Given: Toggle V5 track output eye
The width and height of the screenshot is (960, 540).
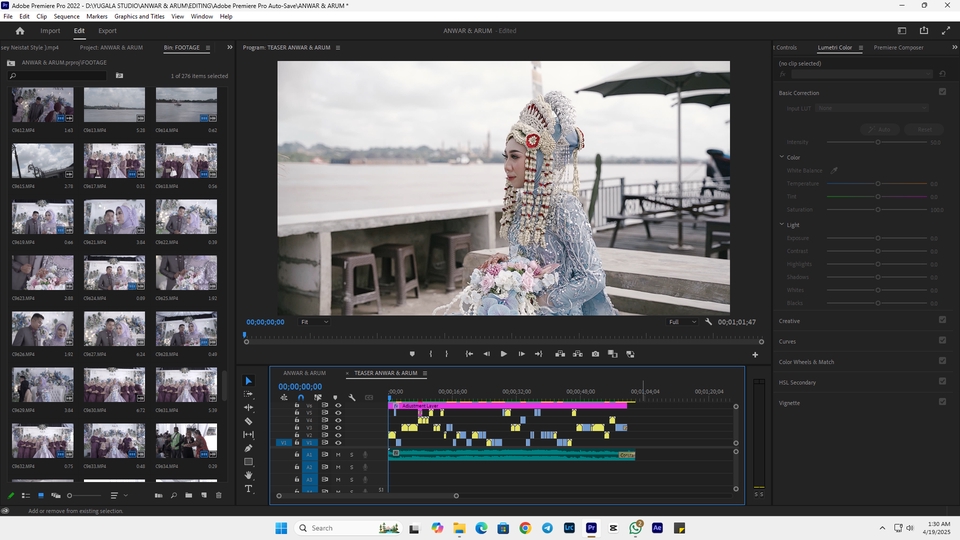Looking at the screenshot, I should tap(338, 413).
